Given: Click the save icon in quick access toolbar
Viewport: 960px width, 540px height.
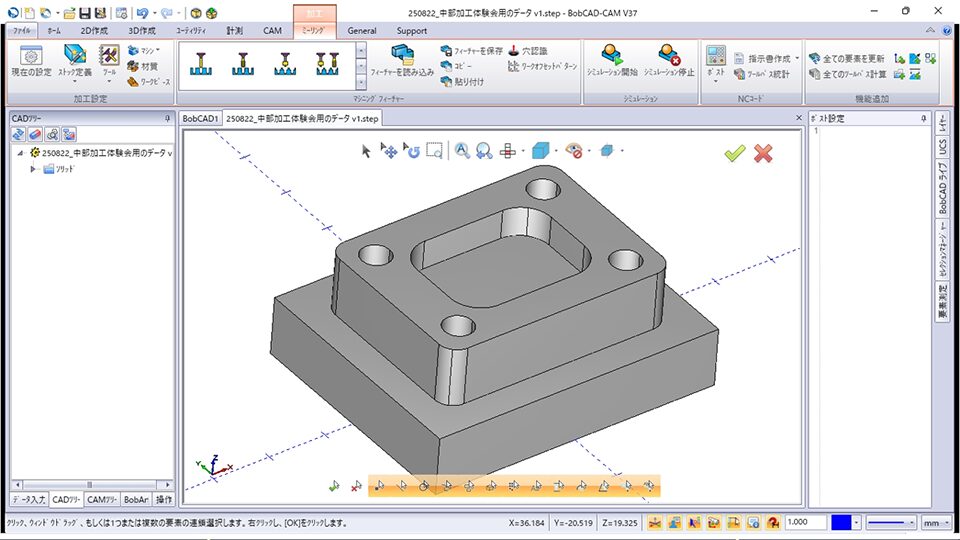Looking at the screenshot, I should click(x=85, y=12).
